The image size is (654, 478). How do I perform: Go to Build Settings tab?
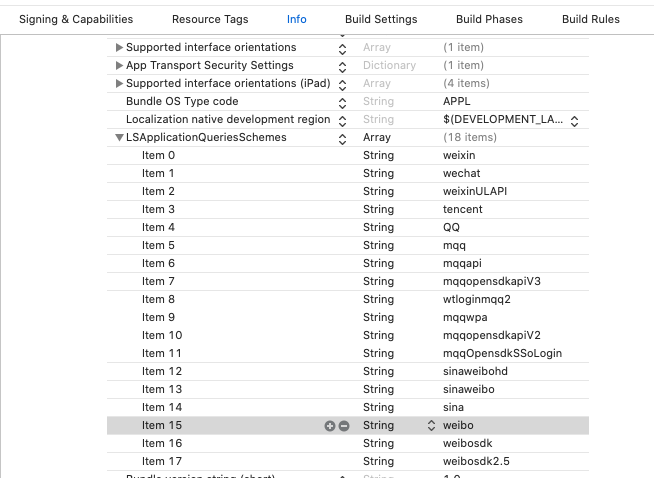pos(381,19)
